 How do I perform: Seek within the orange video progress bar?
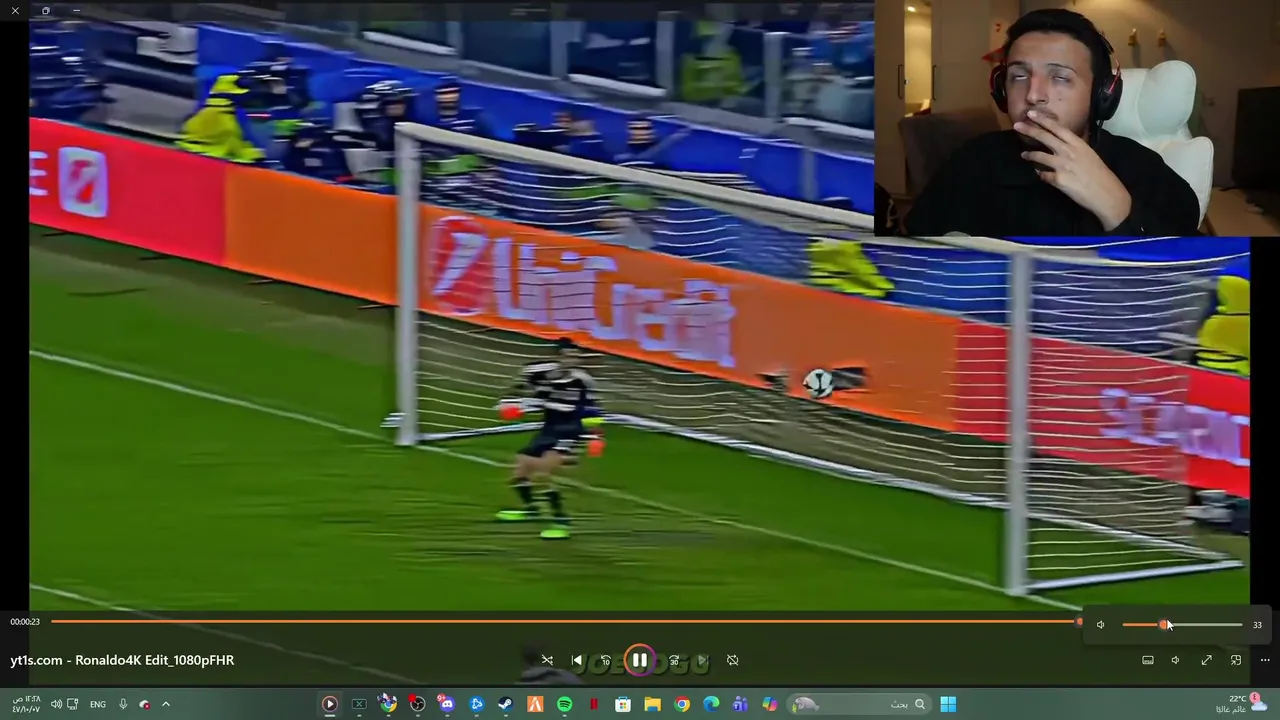566,622
